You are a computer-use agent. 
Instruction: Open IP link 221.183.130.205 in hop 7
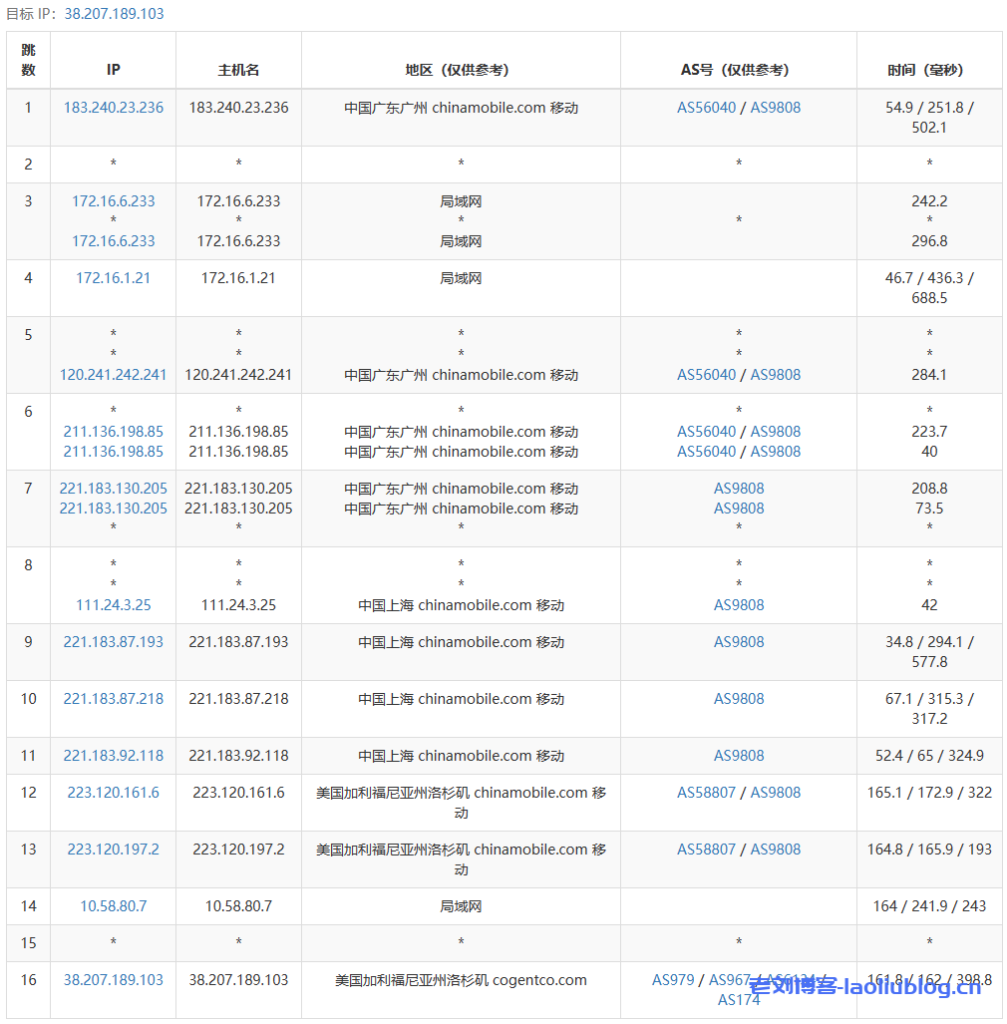(113, 488)
